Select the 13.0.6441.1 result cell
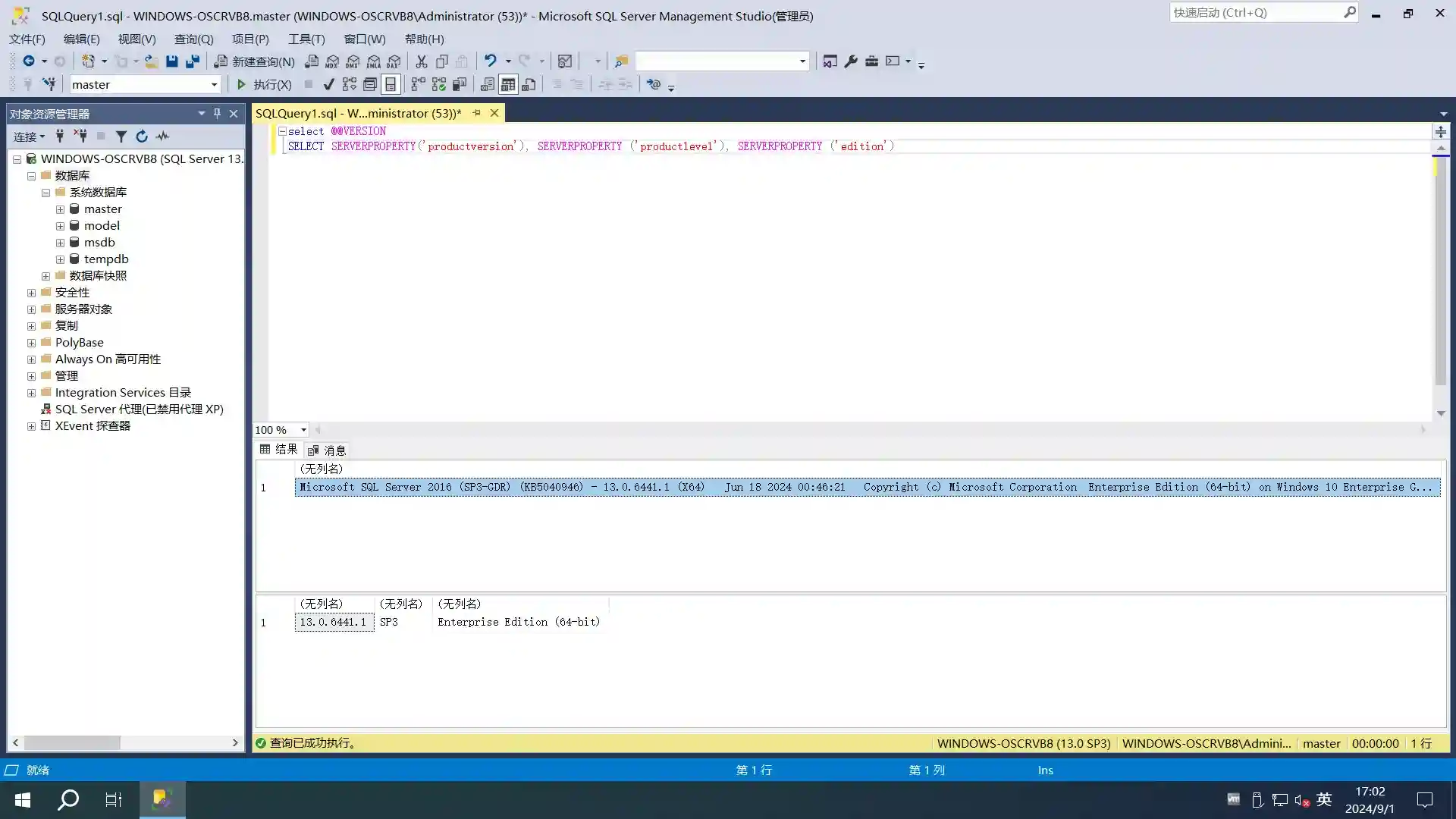 tap(334, 623)
